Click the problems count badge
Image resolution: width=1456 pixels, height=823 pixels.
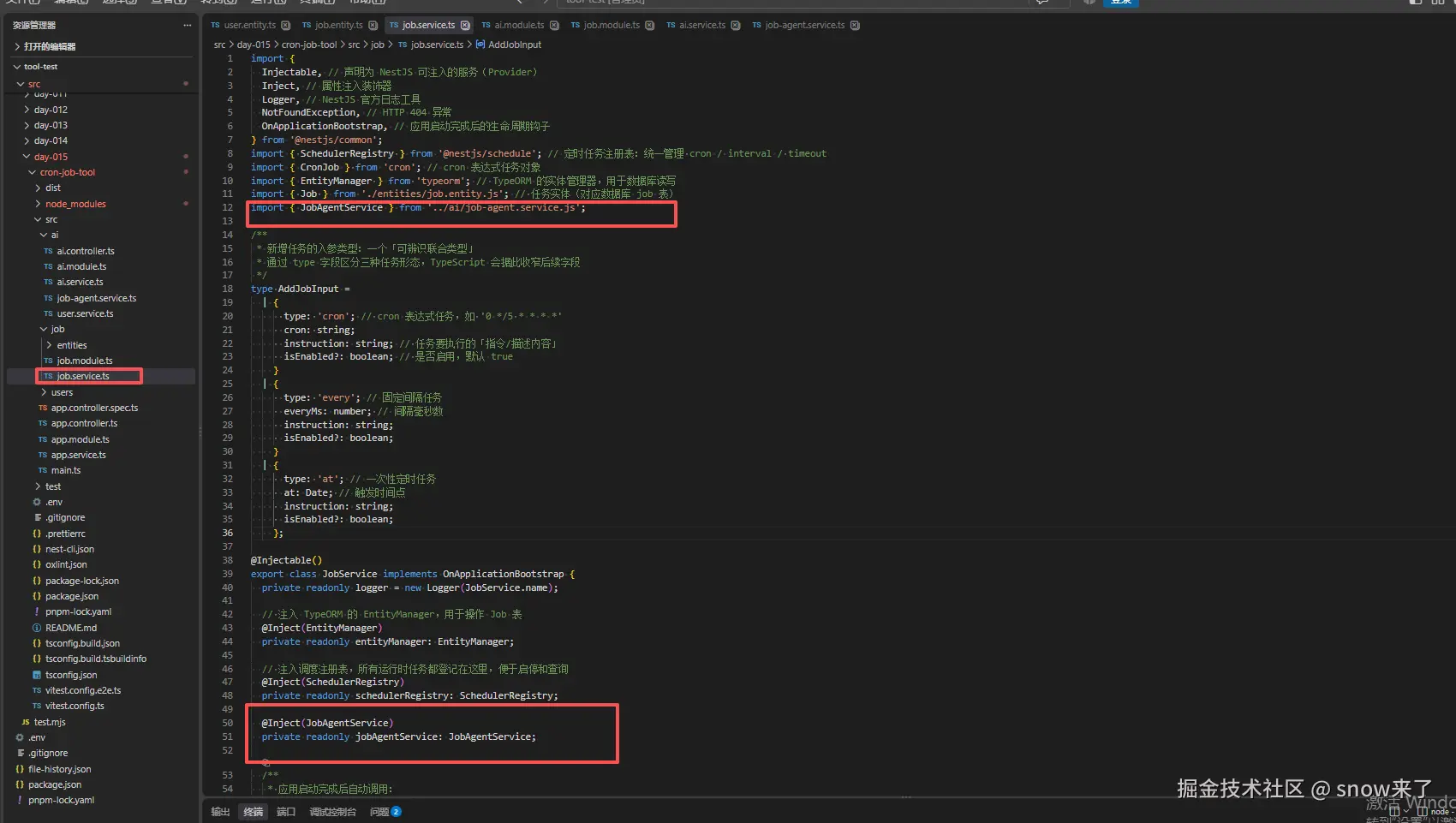coord(396,811)
